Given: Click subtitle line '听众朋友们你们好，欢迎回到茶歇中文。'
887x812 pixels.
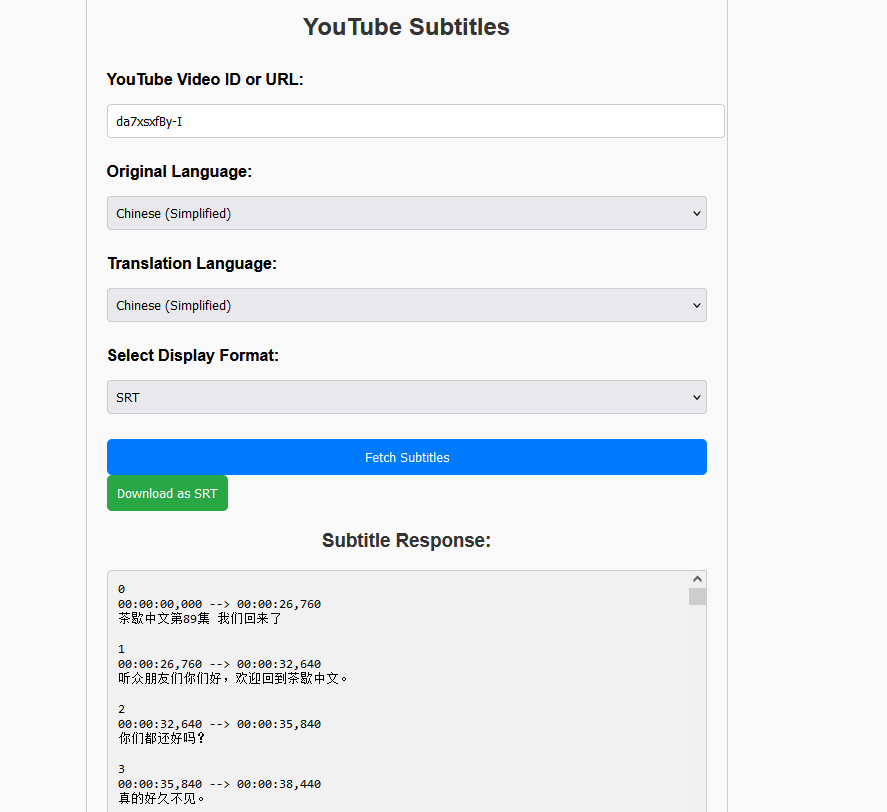Looking at the screenshot, I should point(233,678).
